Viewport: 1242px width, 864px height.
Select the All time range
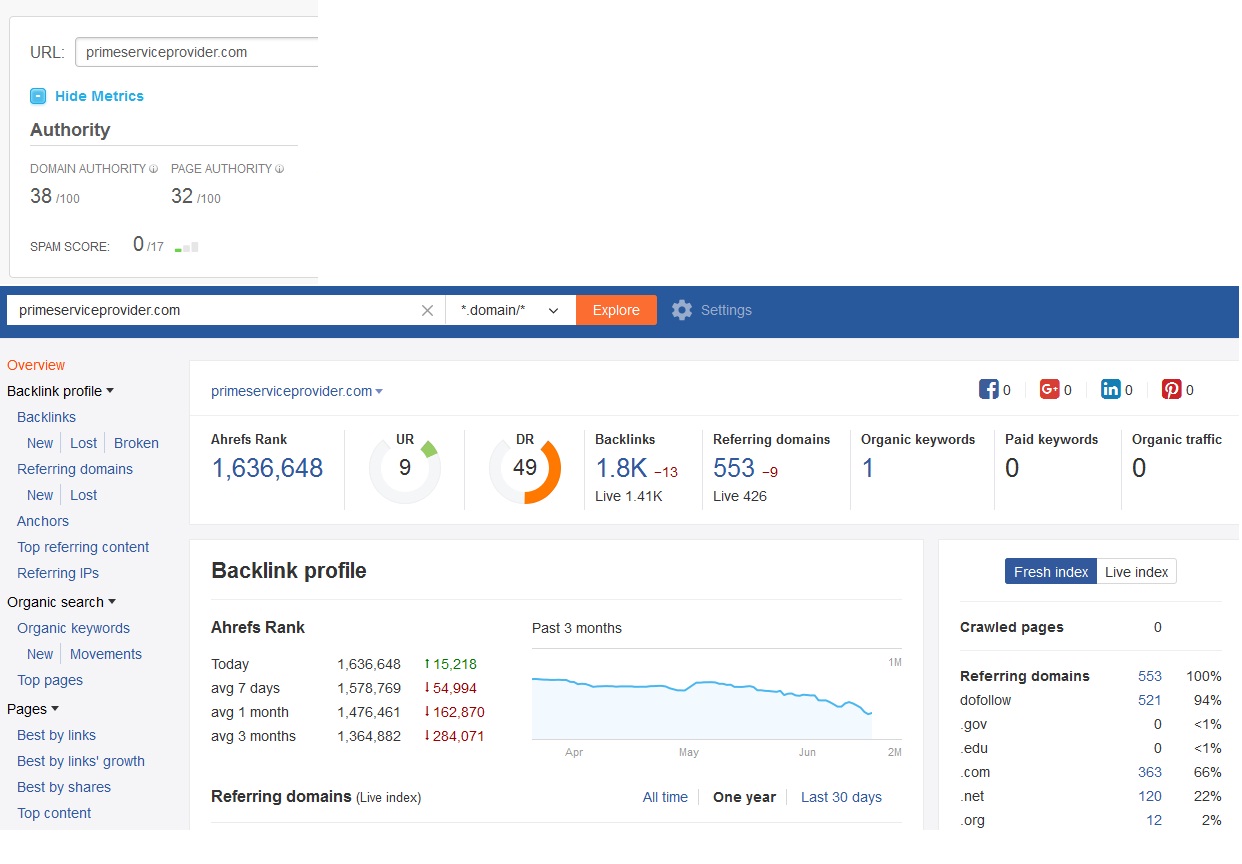[665, 797]
